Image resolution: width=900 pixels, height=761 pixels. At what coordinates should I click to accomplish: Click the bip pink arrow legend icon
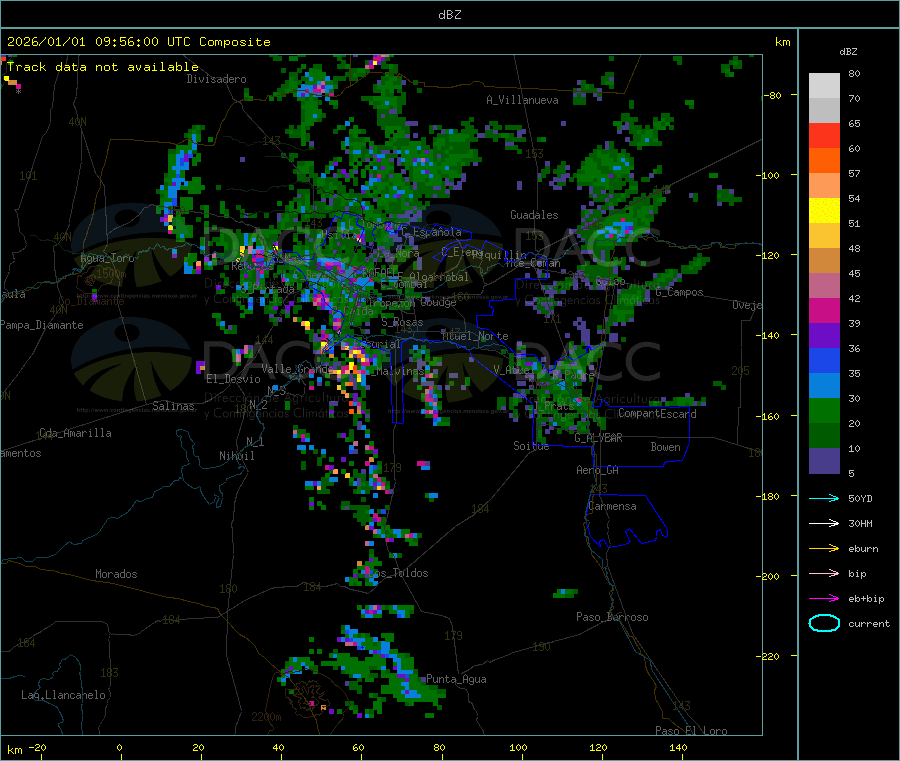[x=824, y=573]
